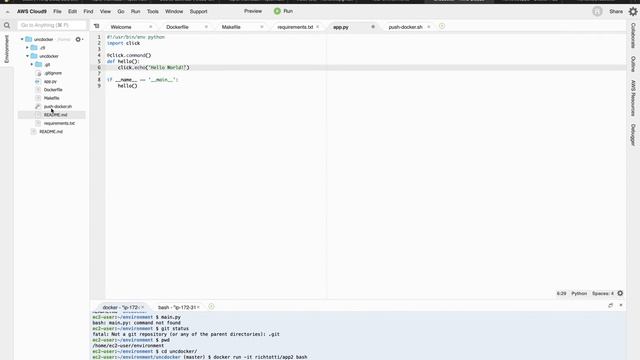
Task: Switch to the requirements.txt tab
Action: 295,27
